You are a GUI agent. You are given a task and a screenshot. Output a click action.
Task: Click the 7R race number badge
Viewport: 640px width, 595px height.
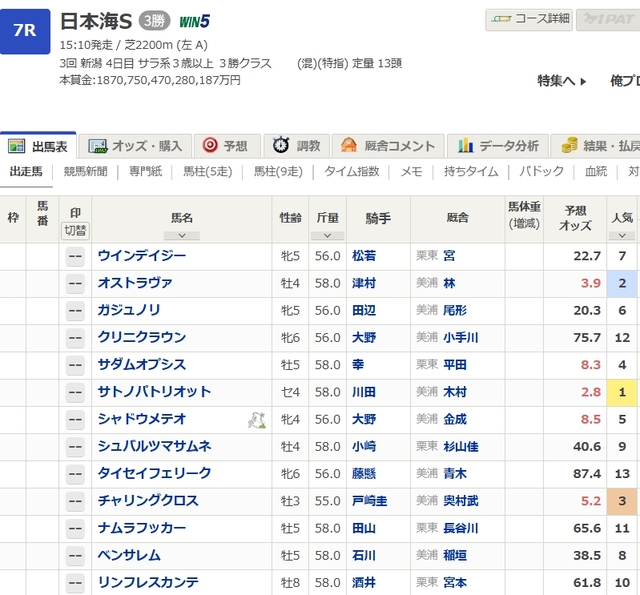coord(25,31)
